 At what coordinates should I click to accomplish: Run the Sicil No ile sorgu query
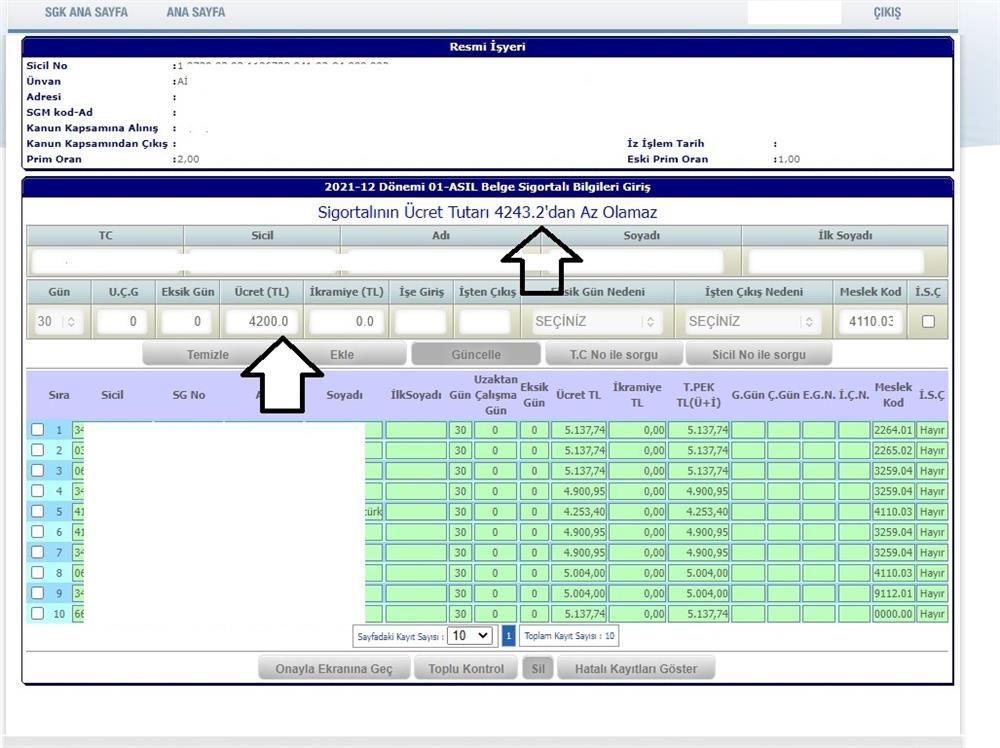point(759,355)
